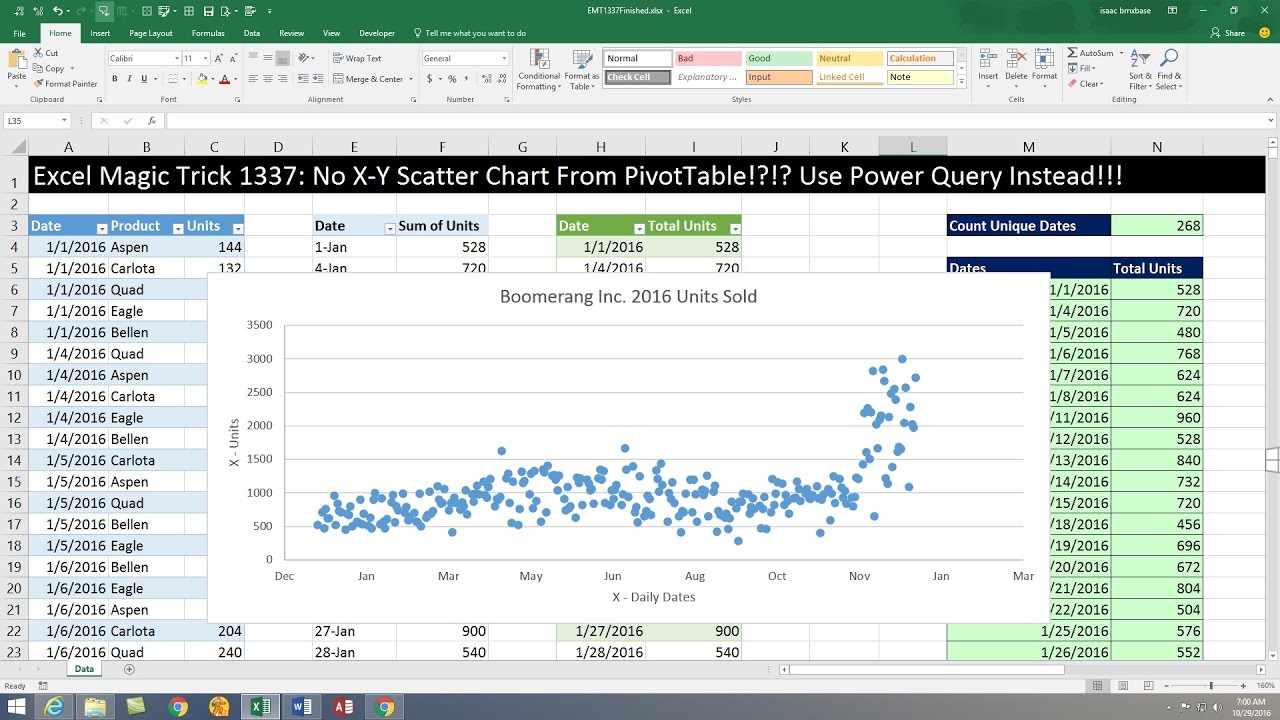
Task: Open the Total Units green table filter
Action: pos(735,227)
